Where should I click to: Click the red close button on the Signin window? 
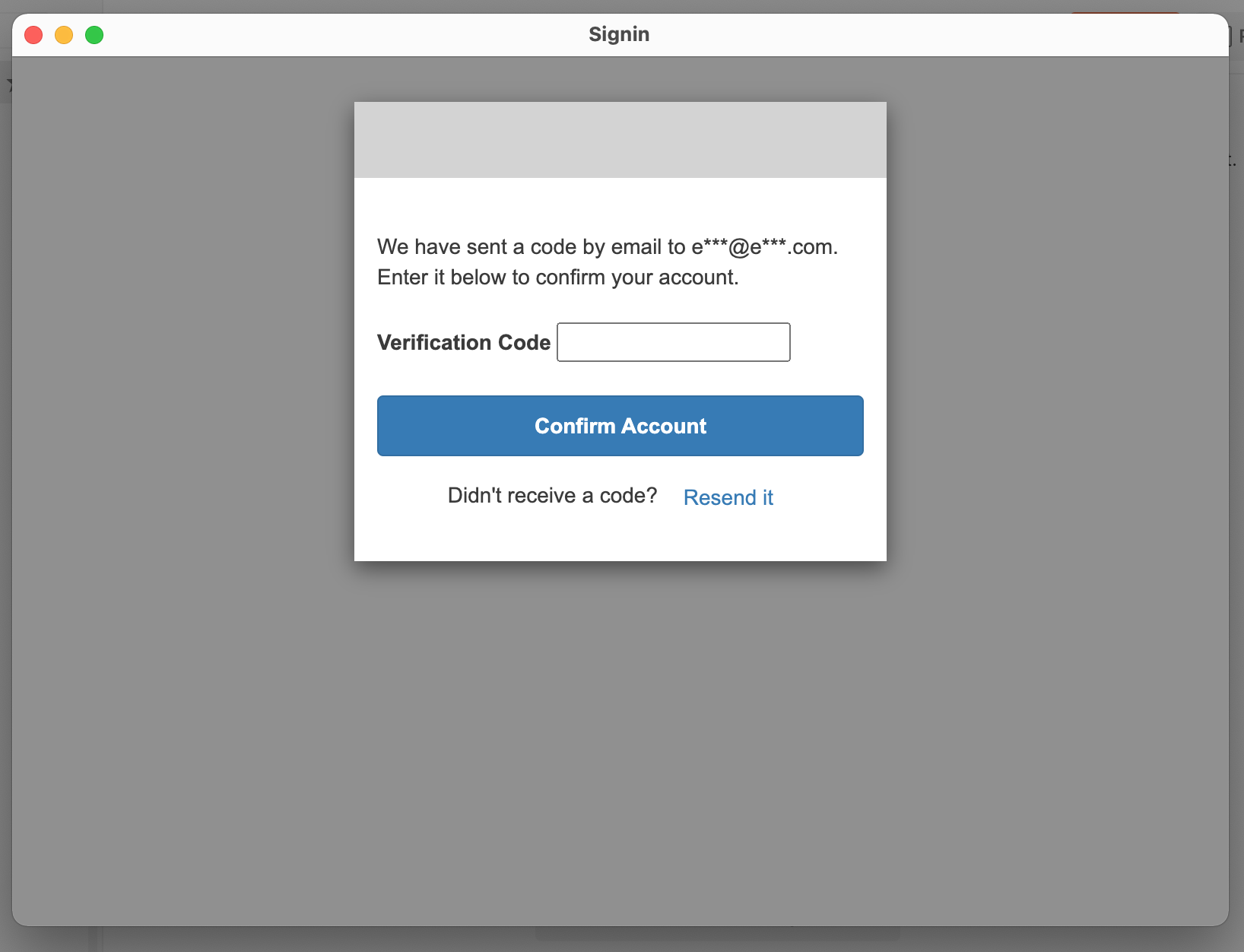(x=33, y=35)
